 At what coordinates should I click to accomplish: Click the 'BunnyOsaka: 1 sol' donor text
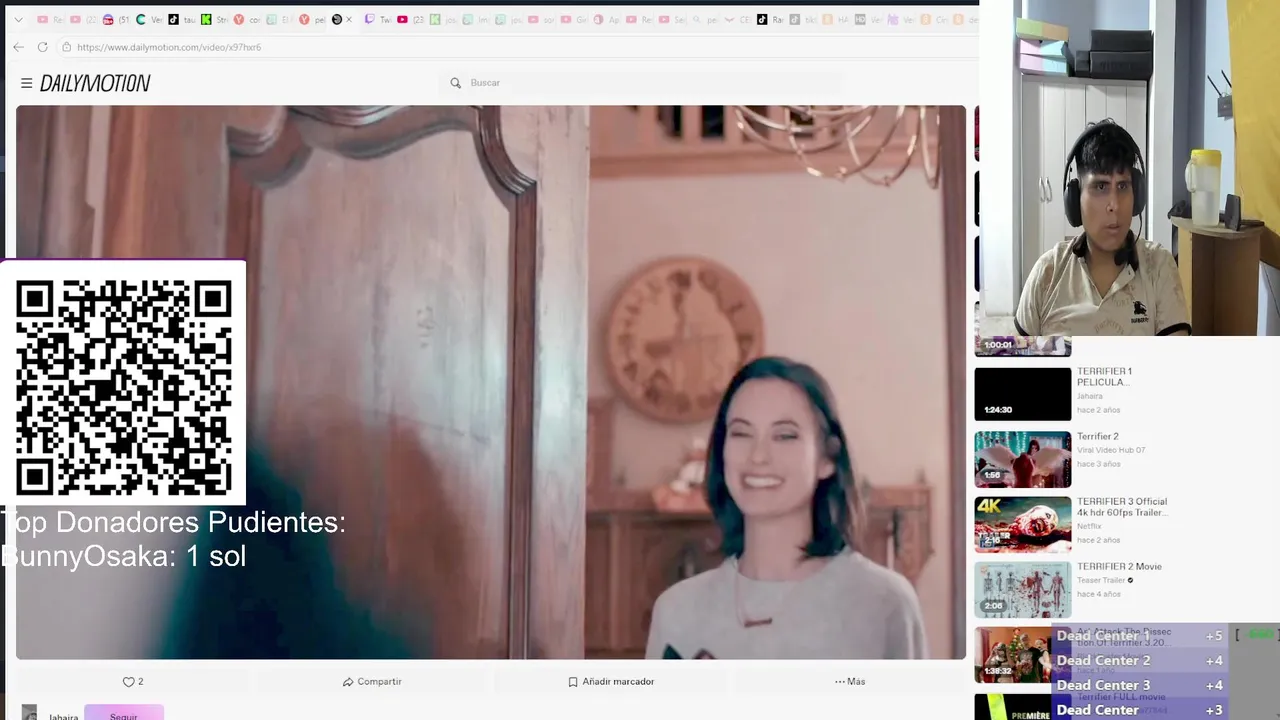click(123, 557)
